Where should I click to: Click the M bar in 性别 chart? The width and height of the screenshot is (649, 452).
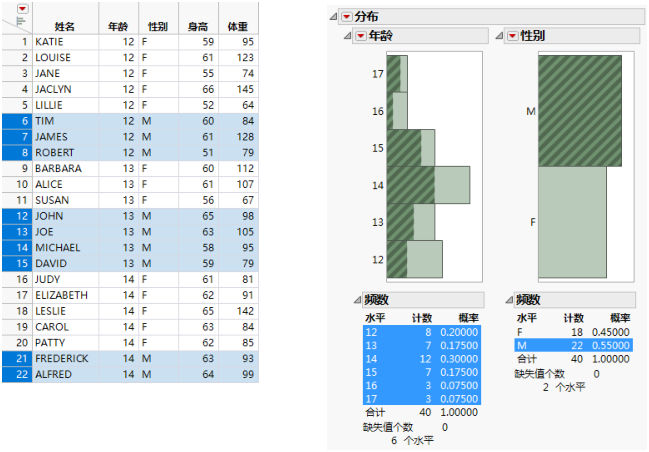(580, 111)
